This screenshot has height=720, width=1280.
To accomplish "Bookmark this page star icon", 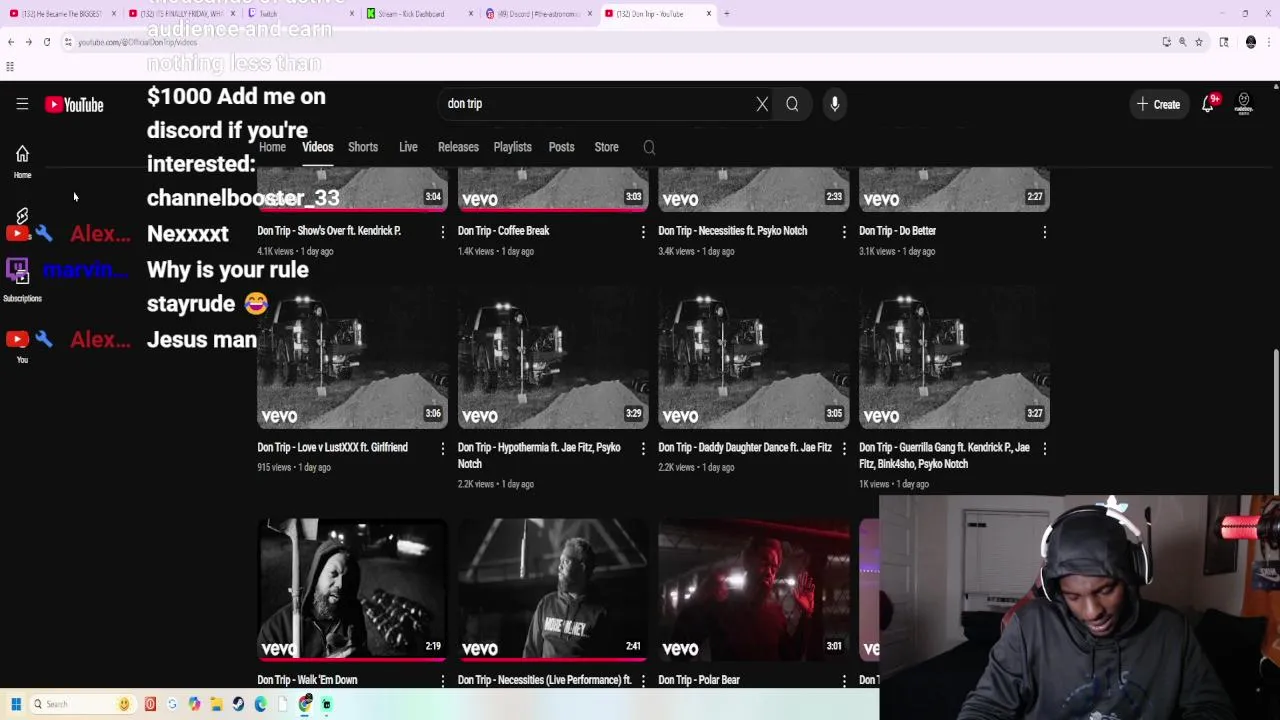I will (x=1199, y=42).
